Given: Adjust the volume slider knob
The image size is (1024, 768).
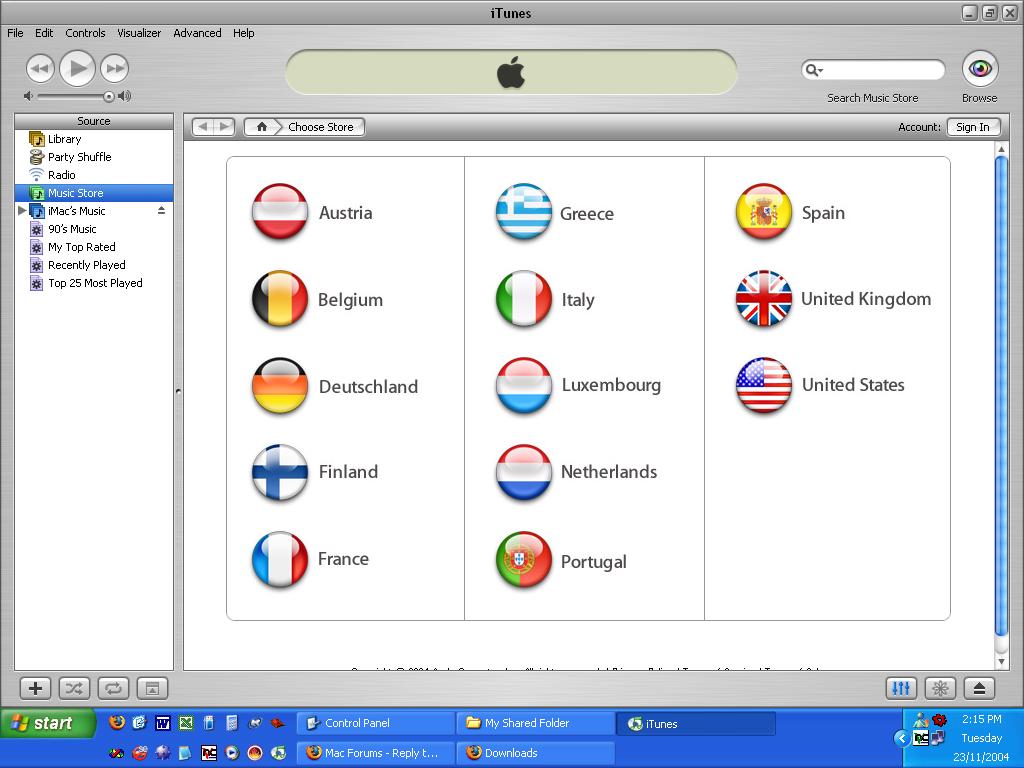Looking at the screenshot, I should (x=108, y=97).
